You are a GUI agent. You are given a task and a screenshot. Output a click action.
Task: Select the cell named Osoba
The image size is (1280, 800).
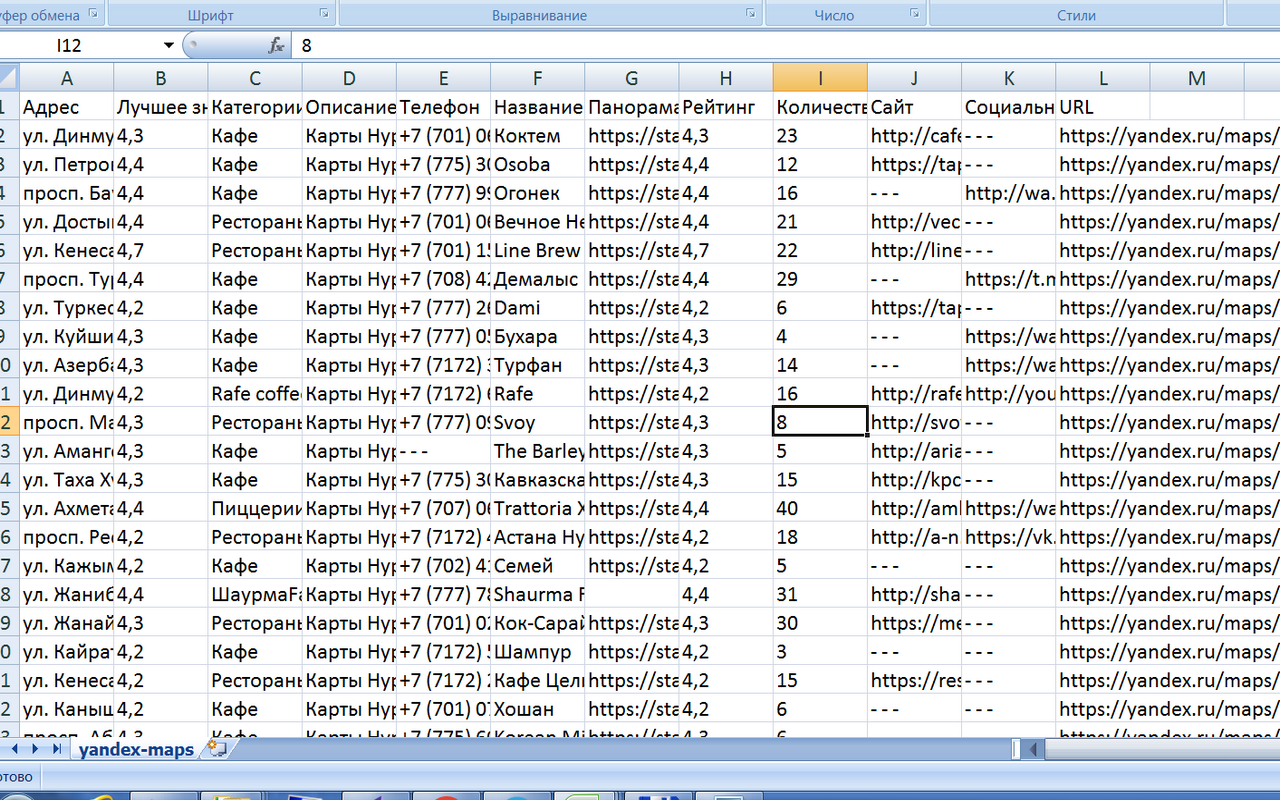[537, 164]
